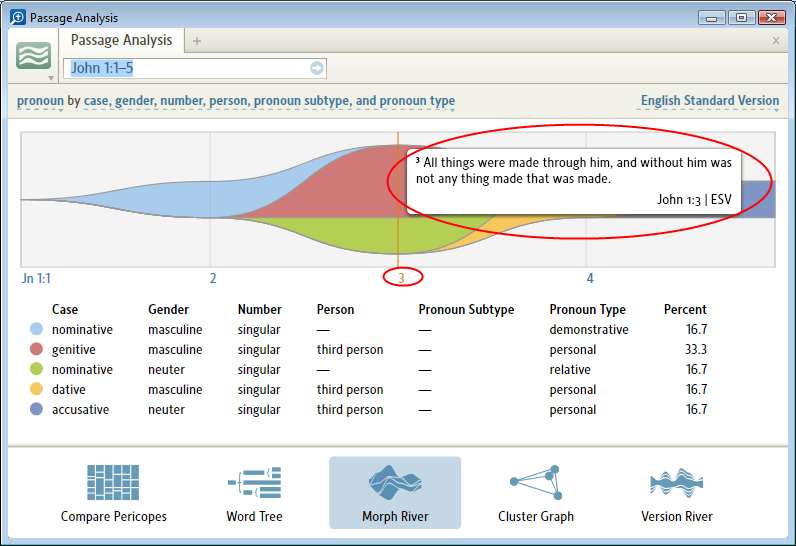Click the 'genitive' case label
796x546 pixels.
(x=74, y=350)
